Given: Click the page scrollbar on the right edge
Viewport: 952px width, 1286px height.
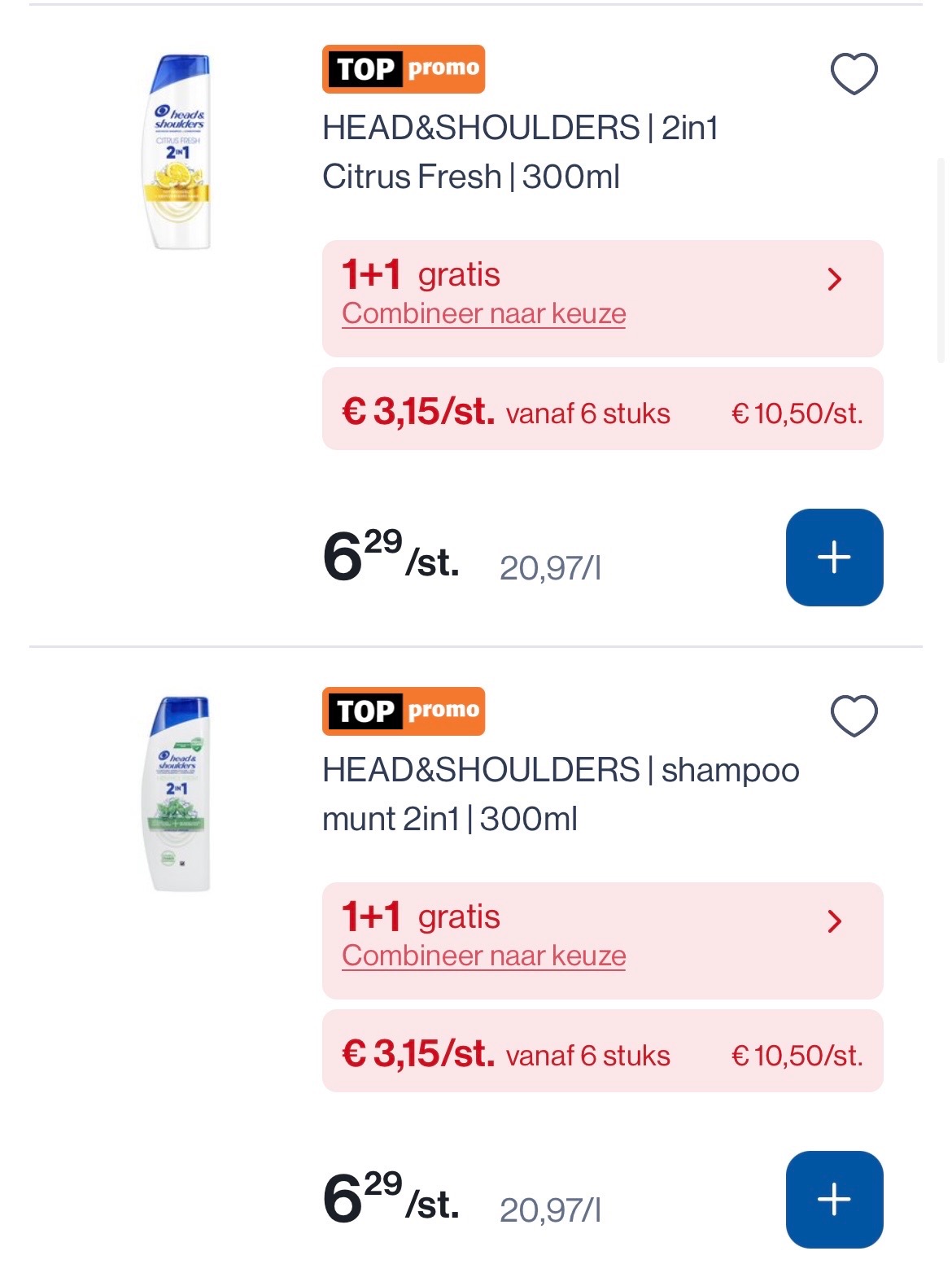Looking at the screenshot, I should [941, 260].
